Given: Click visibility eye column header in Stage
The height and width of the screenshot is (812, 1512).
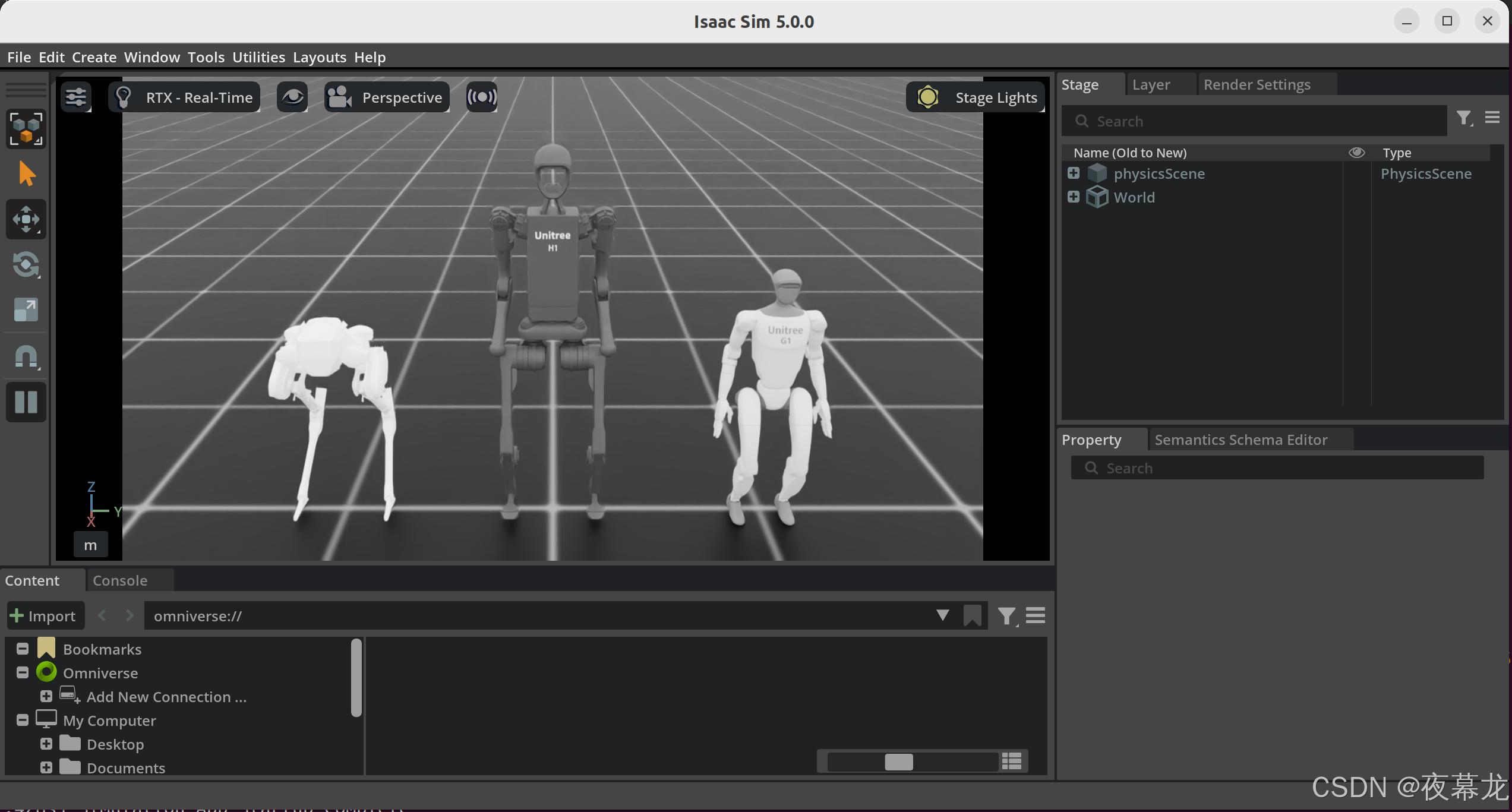Looking at the screenshot, I should click(1356, 153).
